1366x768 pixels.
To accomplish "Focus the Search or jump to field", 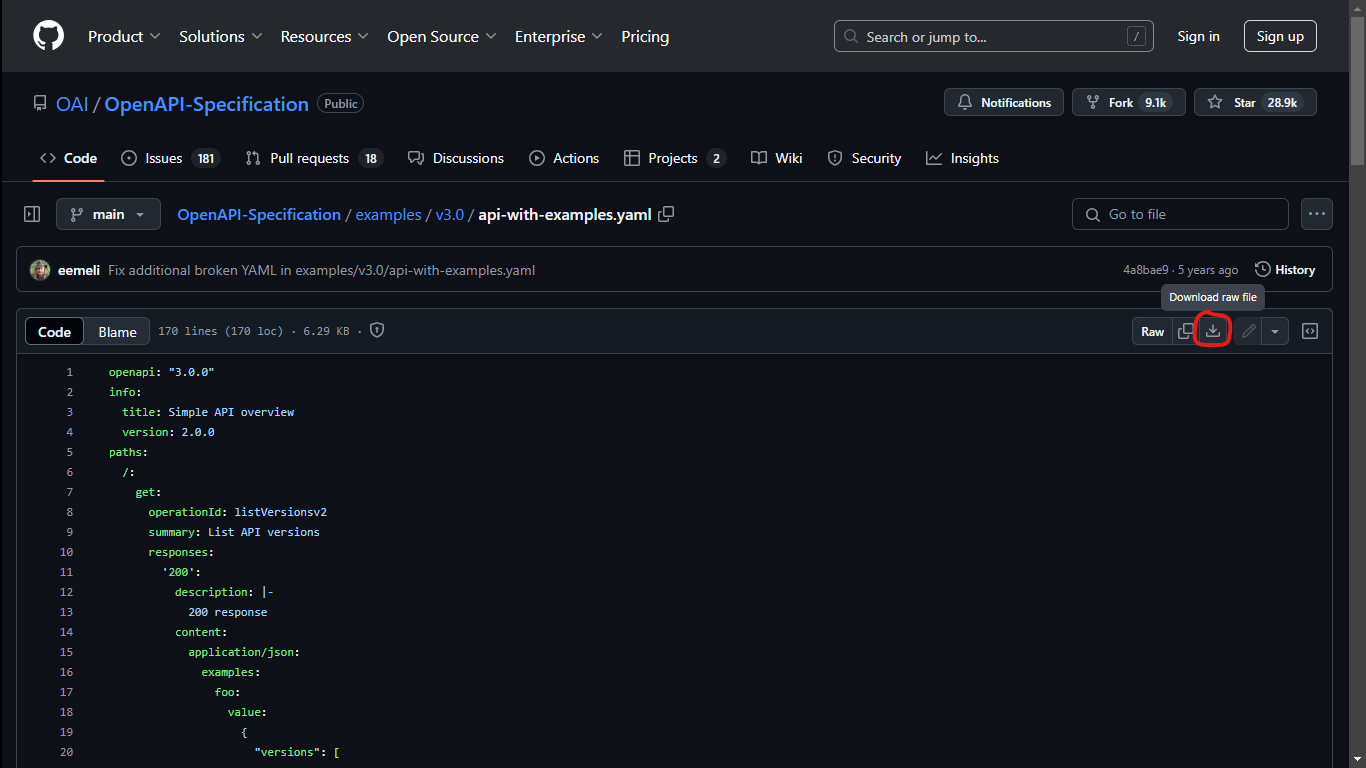I will (994, 37).
